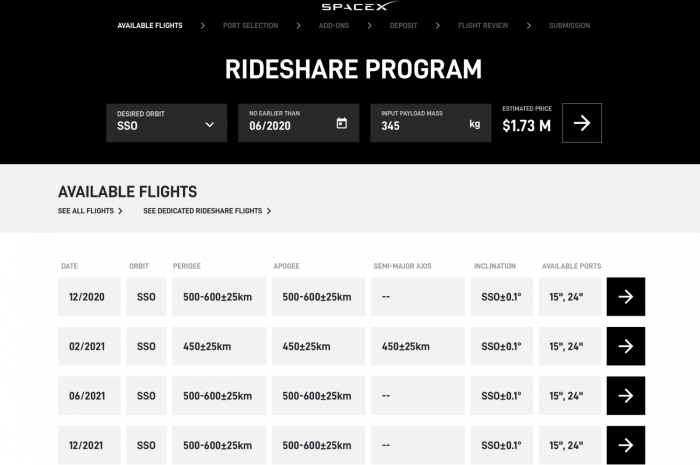Go to the Port Selection step
Image resolution: width=700 pixels, height=465 pixels.
coord(250,25)
